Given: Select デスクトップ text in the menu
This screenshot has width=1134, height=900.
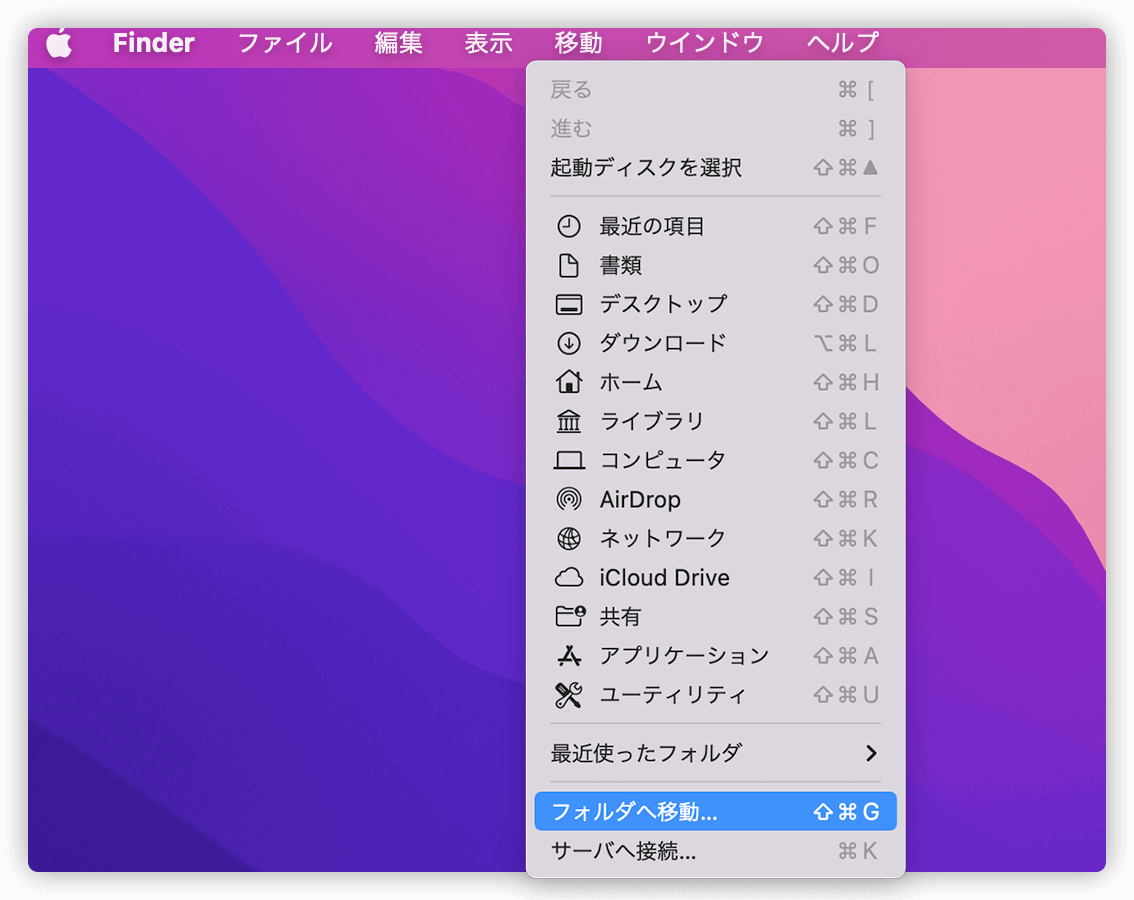Looking at the screenshot, I should pos(663,305).
